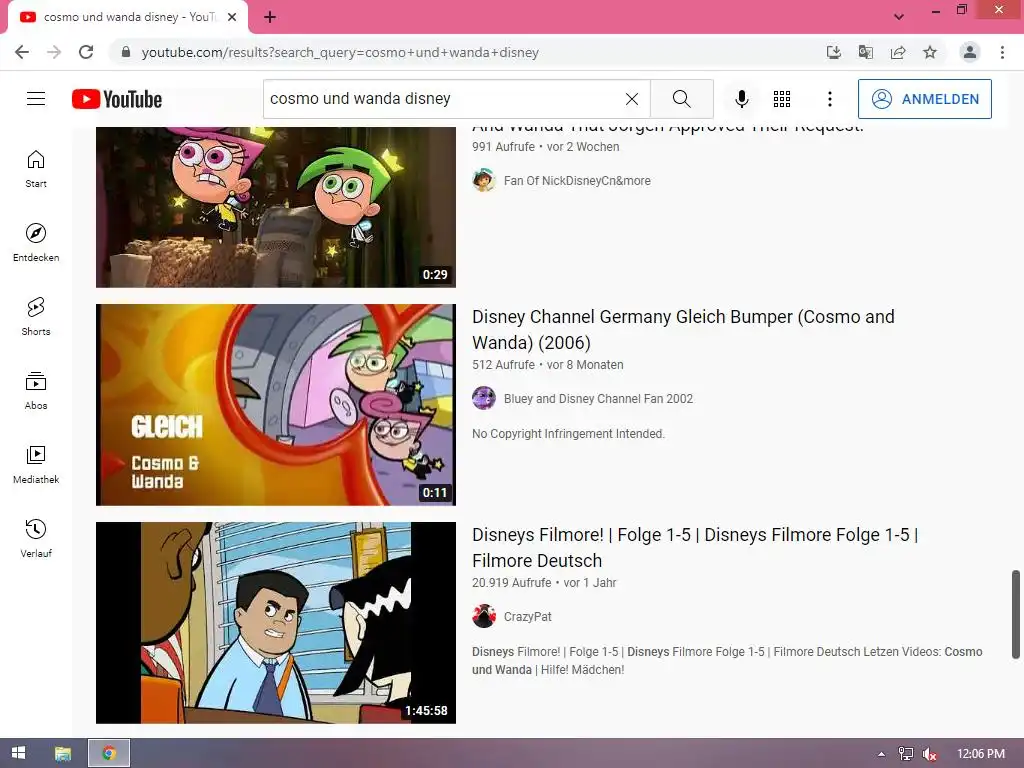The width and height of the screenshot is (1024, 768).
Task: Open the CrazyPat channel
Action: click(528, 616)
